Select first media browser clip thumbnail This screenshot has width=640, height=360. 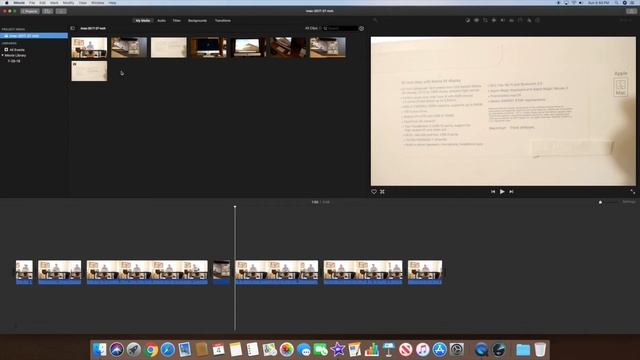[x=89, y=47]
